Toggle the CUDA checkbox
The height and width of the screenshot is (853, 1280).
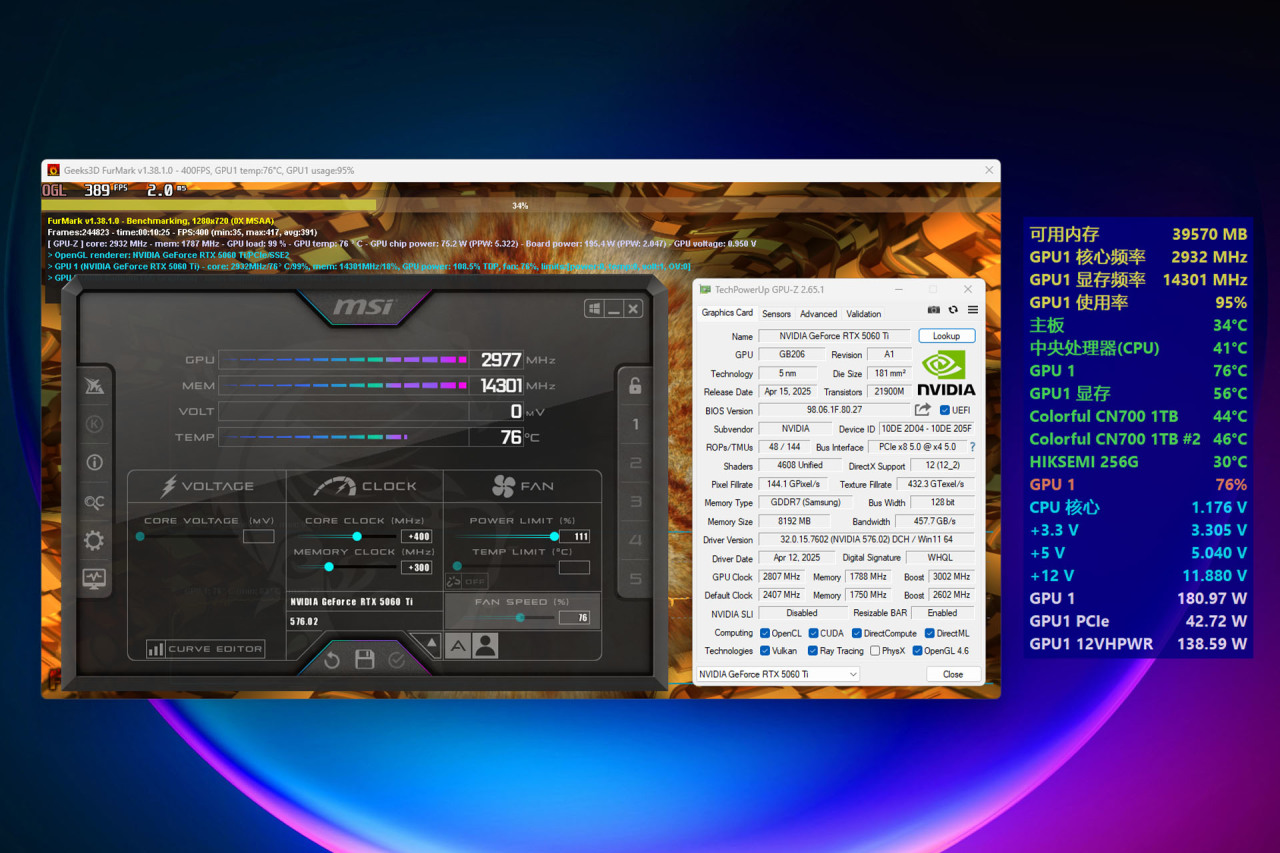(813, 633)
